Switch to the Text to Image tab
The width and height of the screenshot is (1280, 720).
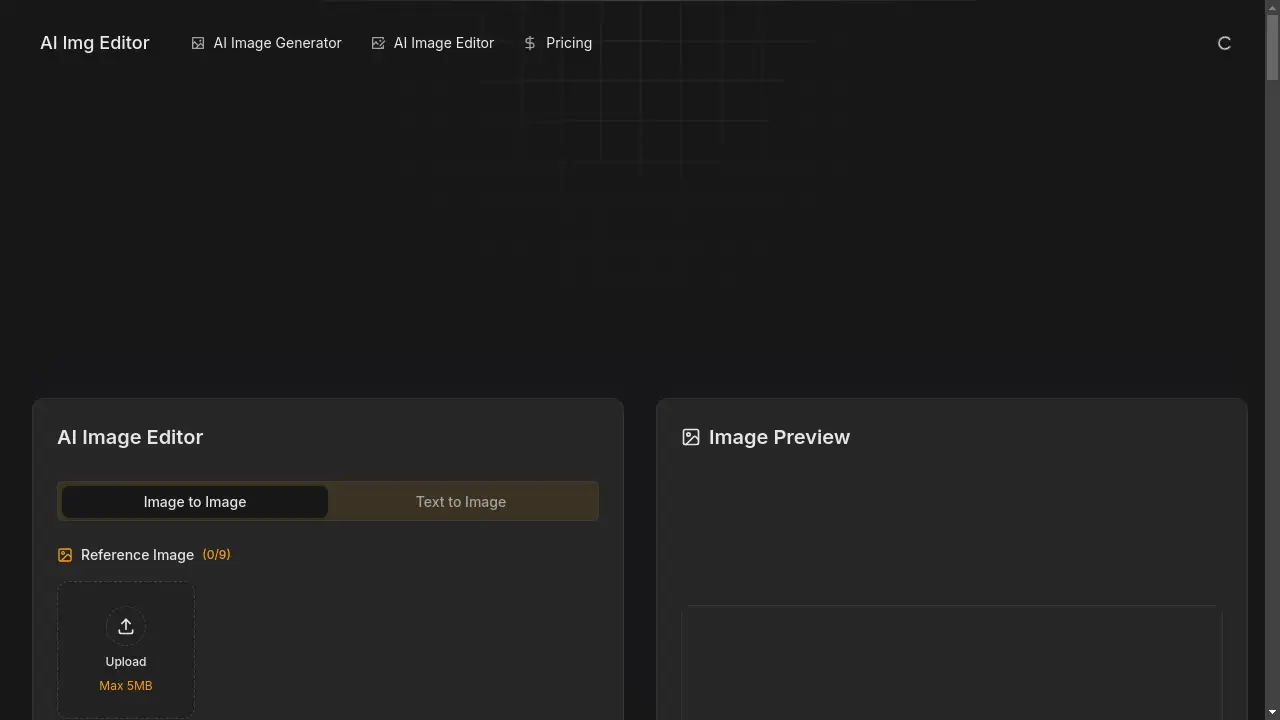click(461, 501)
